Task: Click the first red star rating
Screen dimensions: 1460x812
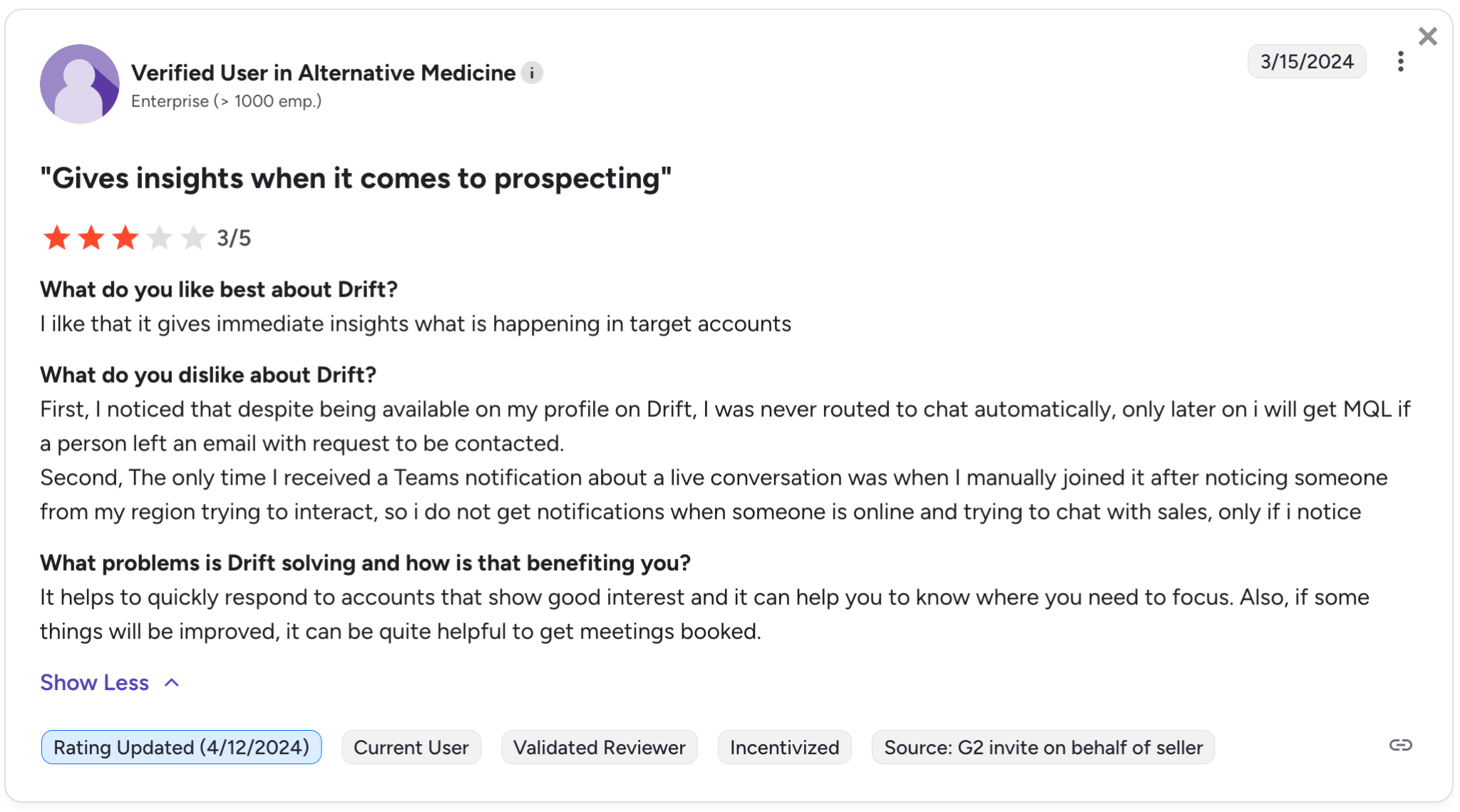Action: click(x=56, y=238)
